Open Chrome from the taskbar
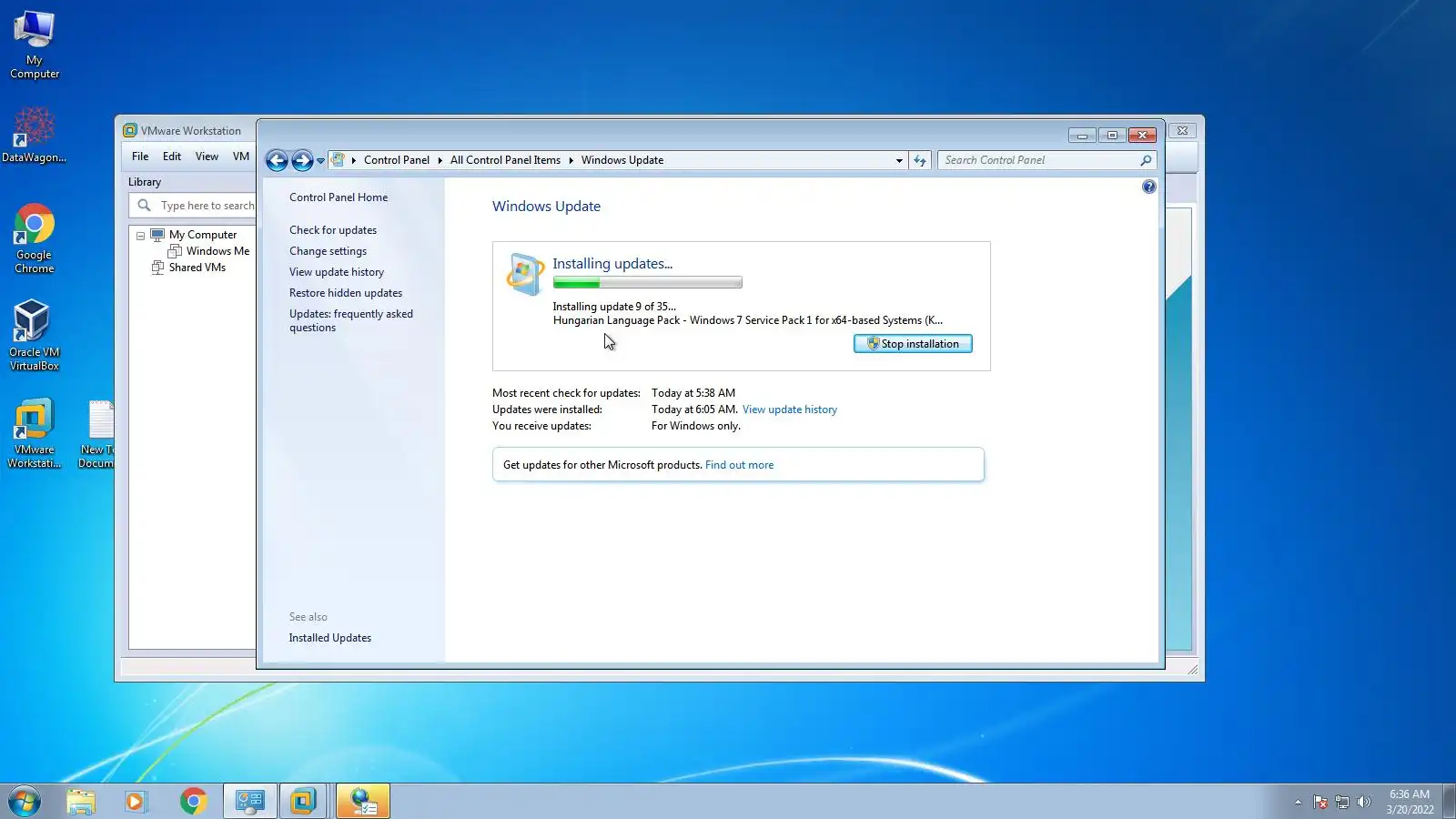 pos(193,802)
